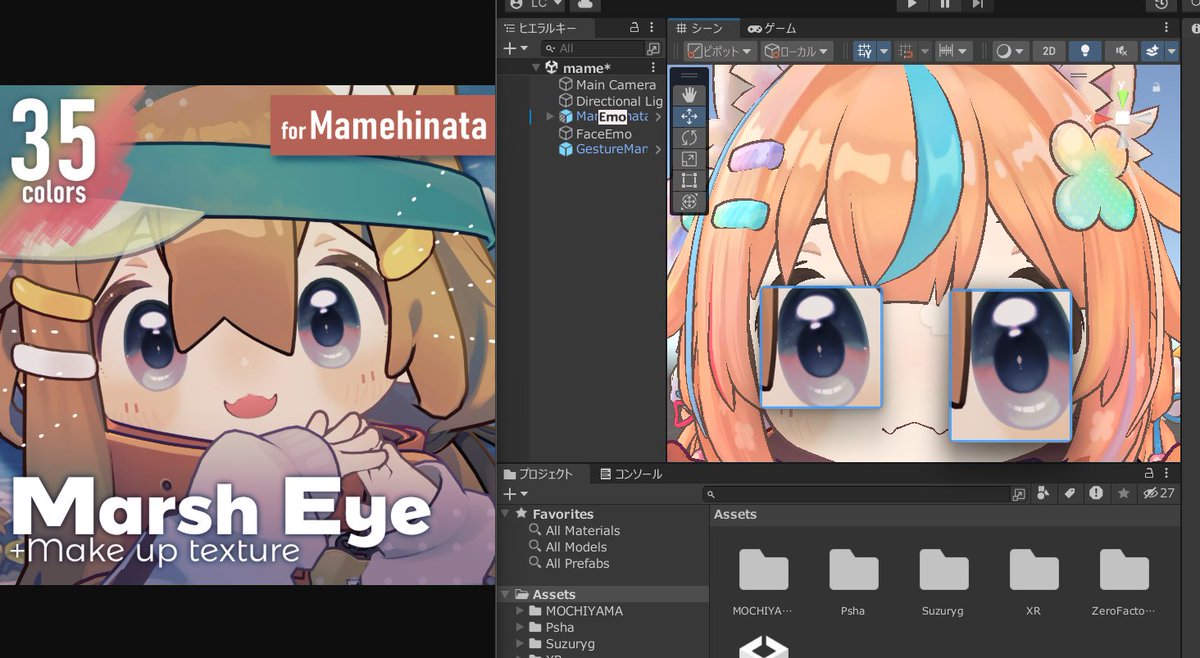Collapse the Favorites group
Viewport: 1200px width, 658px height.
click(506, 514)
